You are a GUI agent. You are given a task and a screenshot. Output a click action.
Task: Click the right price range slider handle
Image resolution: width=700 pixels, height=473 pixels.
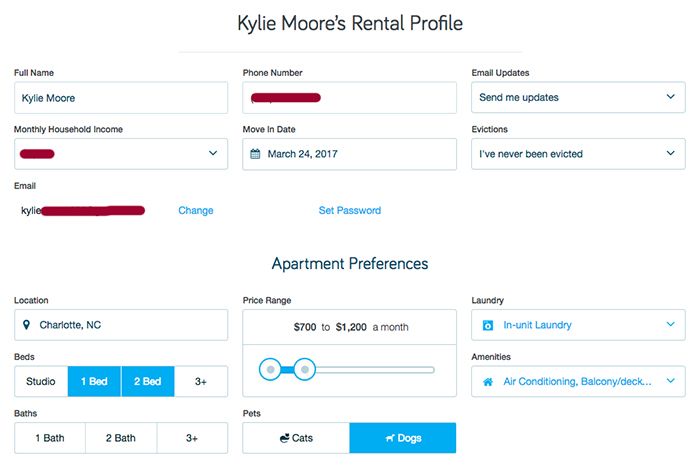[305, 370]
